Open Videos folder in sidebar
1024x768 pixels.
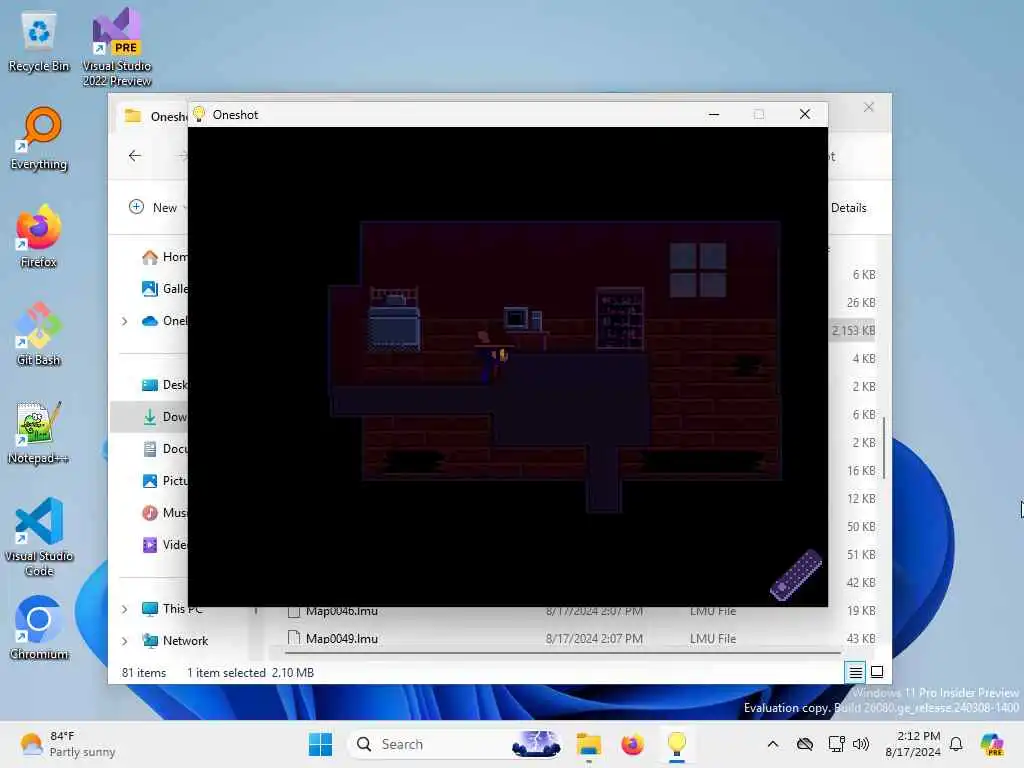point(165,545)
